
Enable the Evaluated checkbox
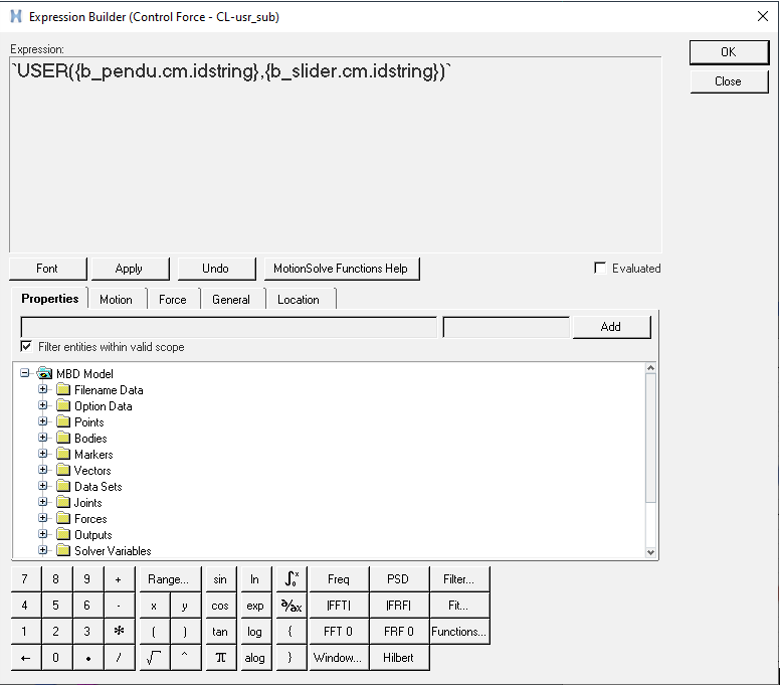tap(600, 268)
